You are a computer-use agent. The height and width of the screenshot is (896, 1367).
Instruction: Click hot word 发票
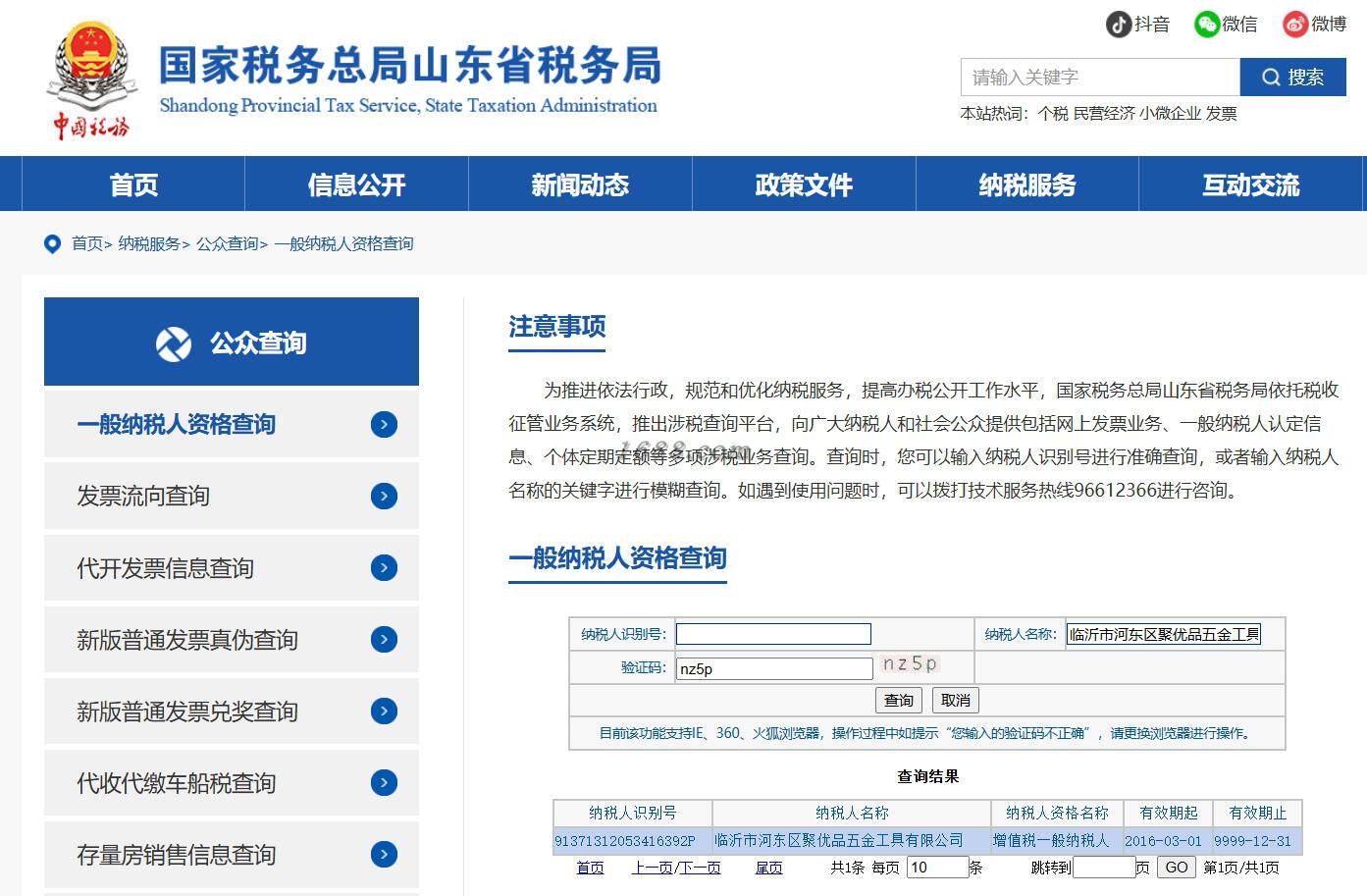point(1221,114)
